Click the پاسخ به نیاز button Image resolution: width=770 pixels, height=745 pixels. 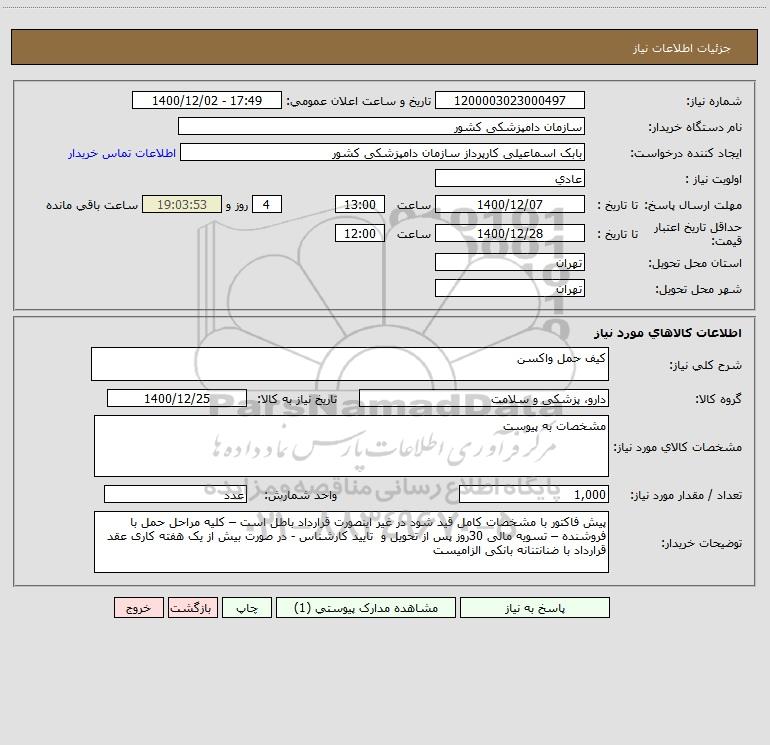pyautogui.click(x=534, y=607)
